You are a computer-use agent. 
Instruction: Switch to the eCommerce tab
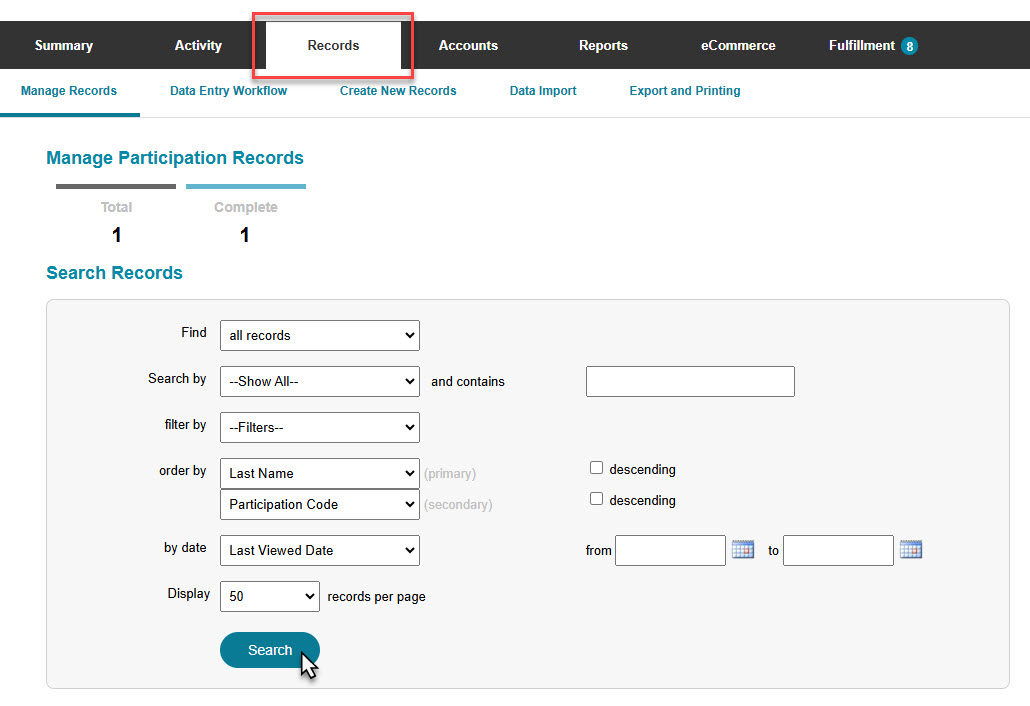738,45
